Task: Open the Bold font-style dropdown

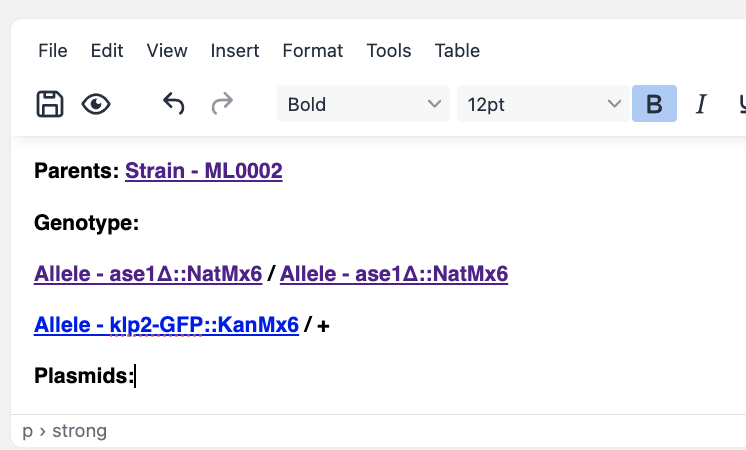Action: click(363, 104)
